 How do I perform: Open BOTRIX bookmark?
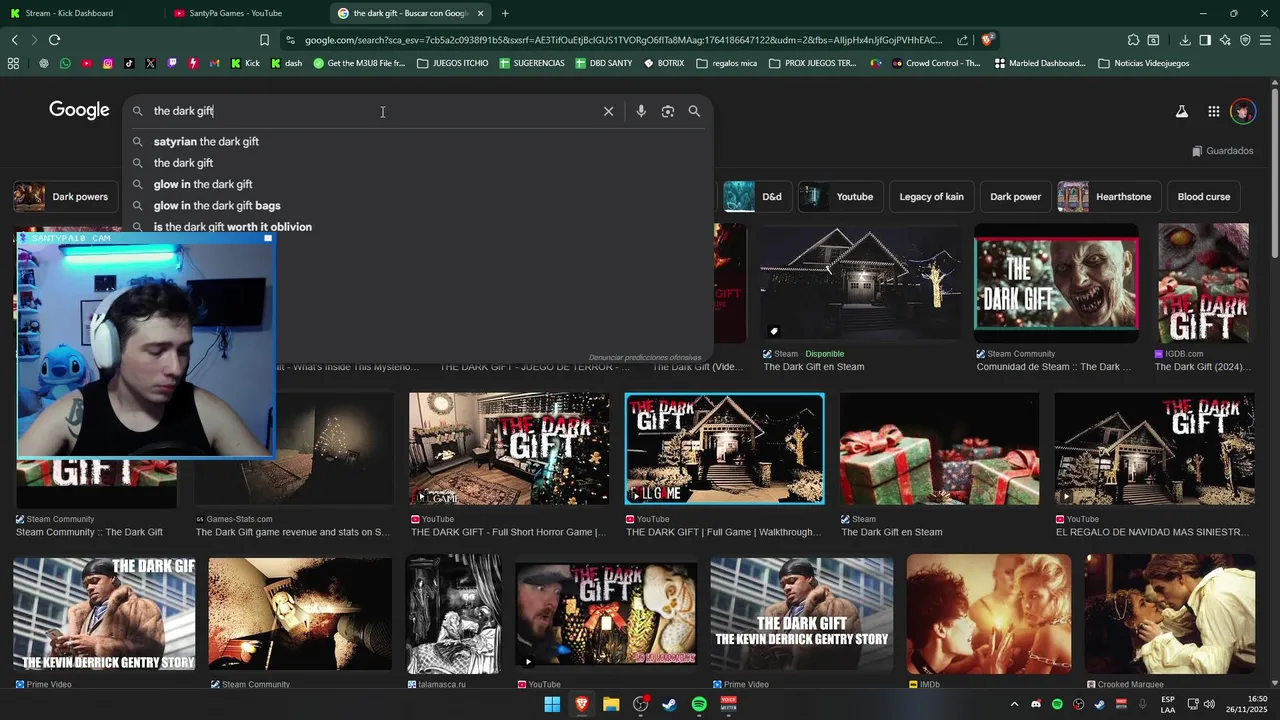(664, 63)
